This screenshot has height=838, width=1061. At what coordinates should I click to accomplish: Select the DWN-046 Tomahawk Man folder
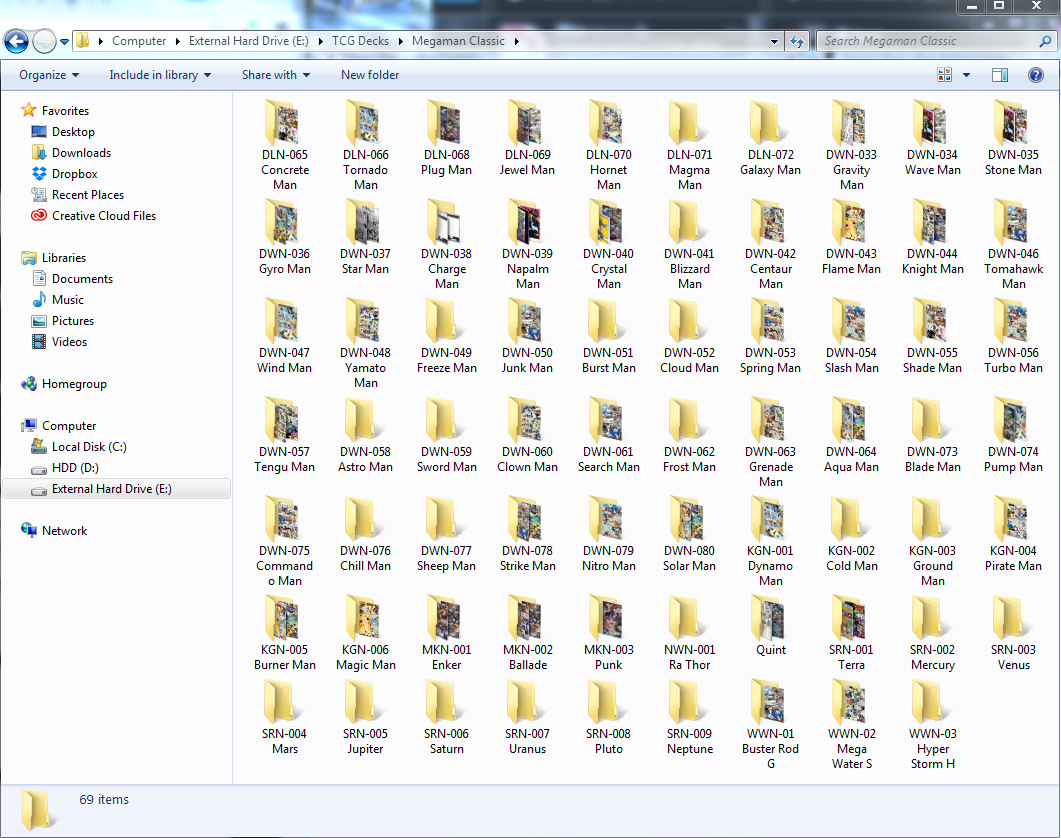1014,244
